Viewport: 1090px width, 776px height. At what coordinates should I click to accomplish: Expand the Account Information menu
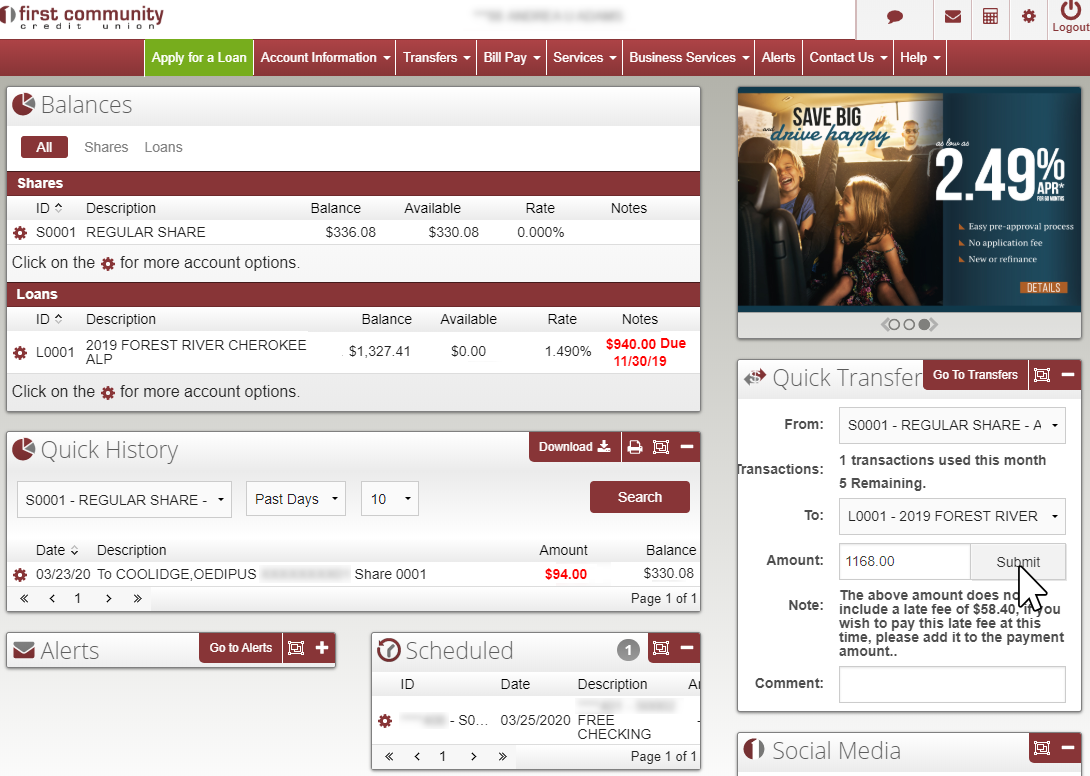(325, 58)
